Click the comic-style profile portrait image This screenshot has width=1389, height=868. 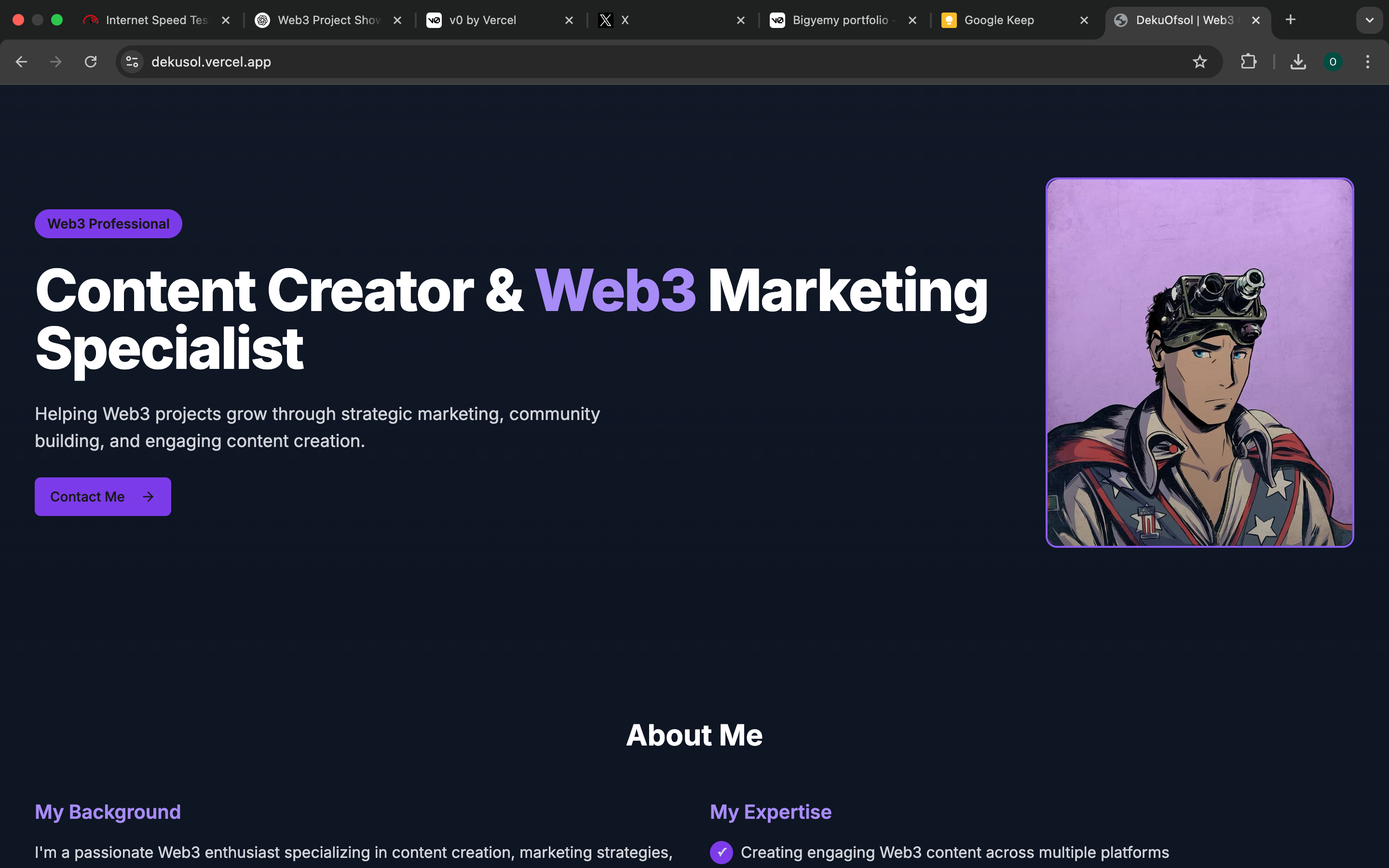[1199, 363]
